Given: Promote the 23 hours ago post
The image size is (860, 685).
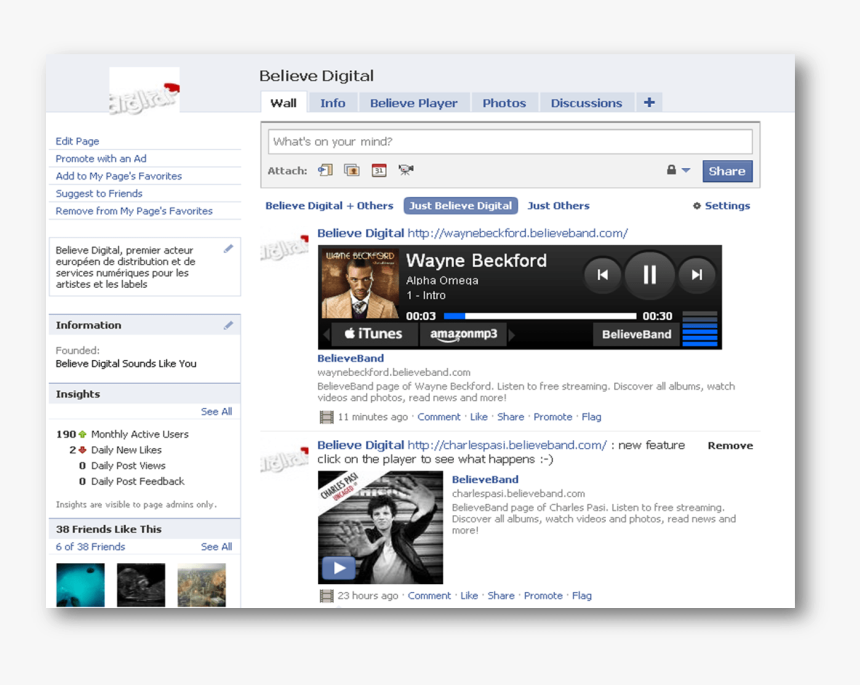Looking at the screenshot, I should tap(543, 596).
